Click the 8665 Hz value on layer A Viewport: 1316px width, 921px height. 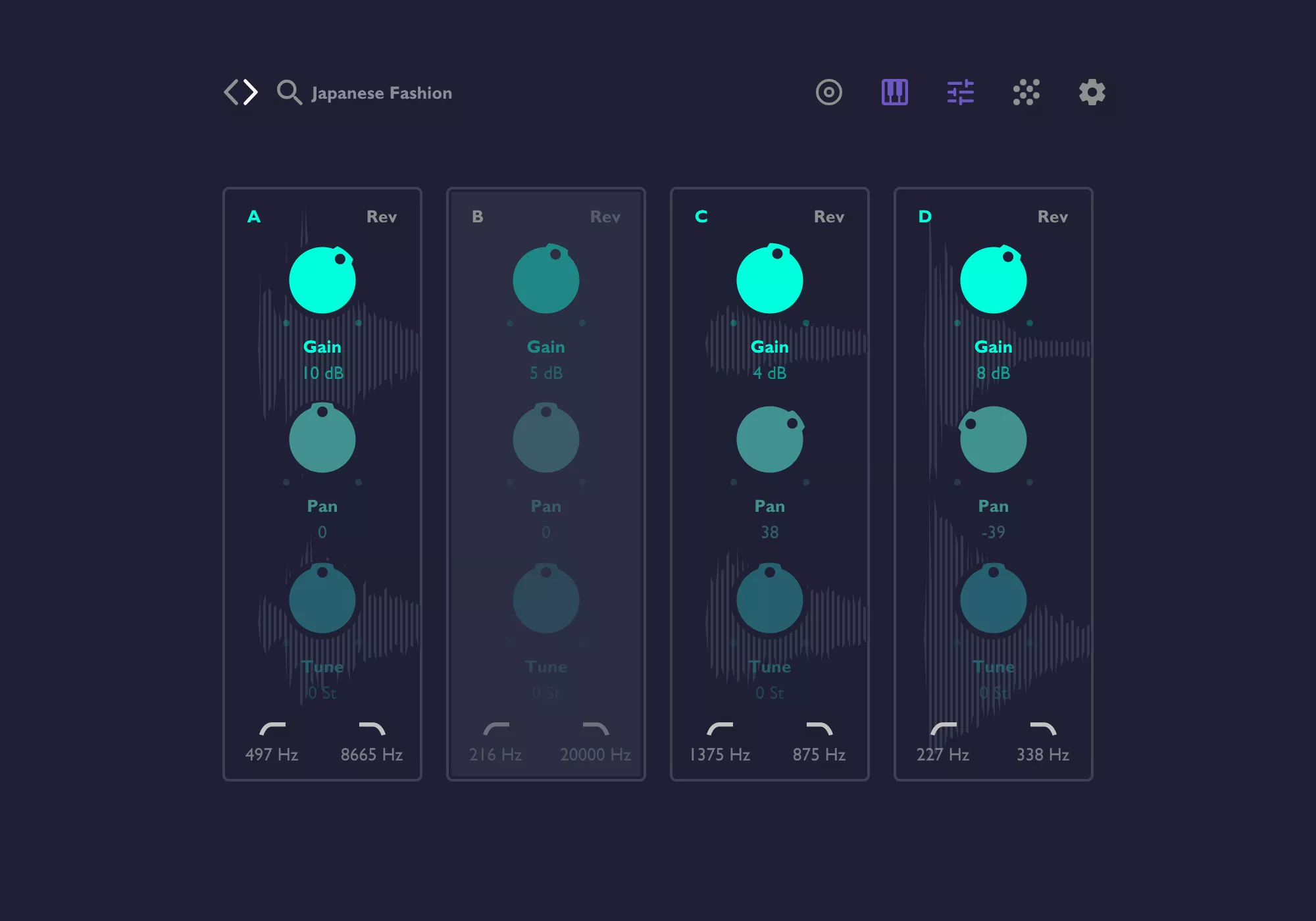pos(372,755)
